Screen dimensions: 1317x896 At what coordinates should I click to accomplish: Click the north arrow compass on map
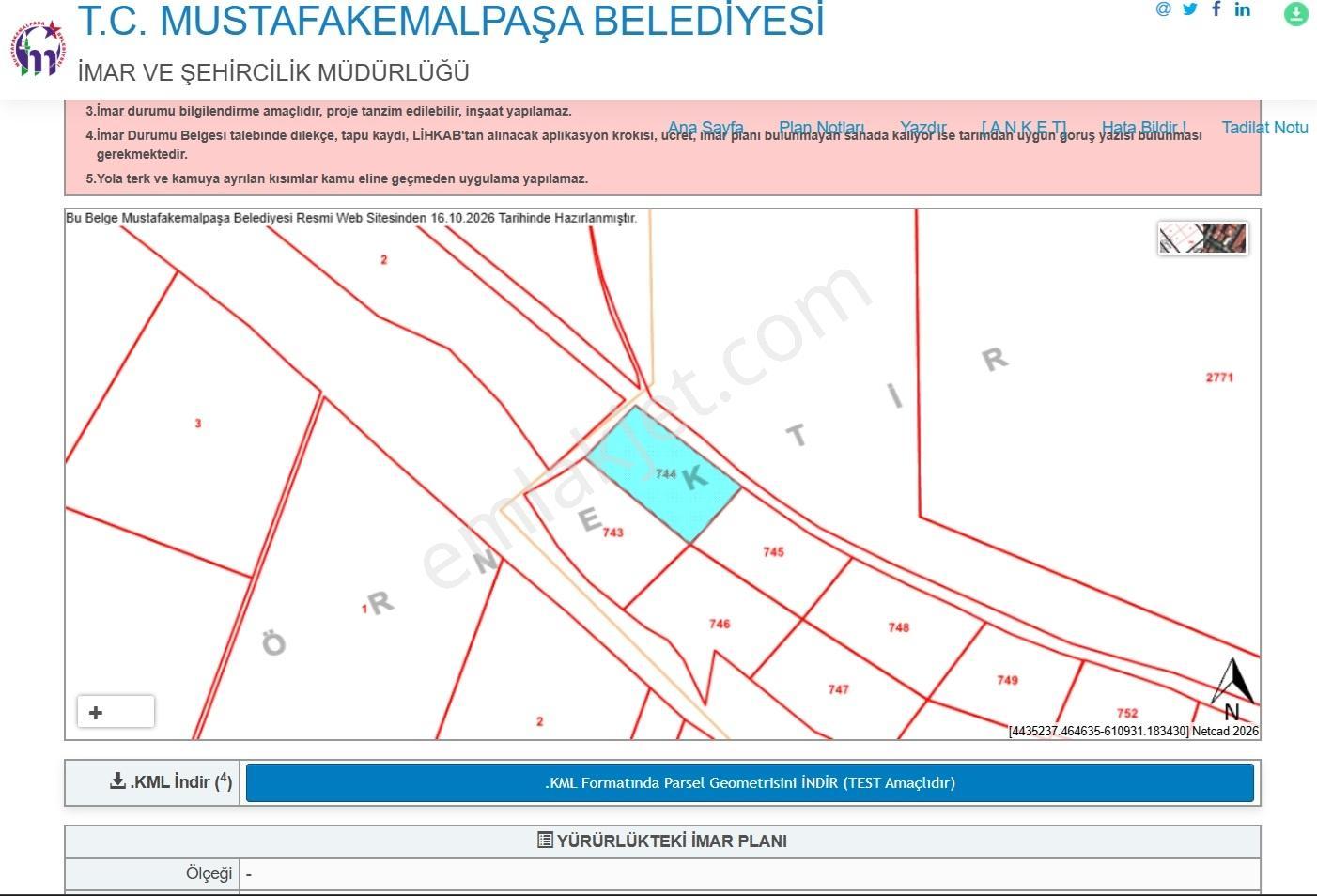point(1232,688)
